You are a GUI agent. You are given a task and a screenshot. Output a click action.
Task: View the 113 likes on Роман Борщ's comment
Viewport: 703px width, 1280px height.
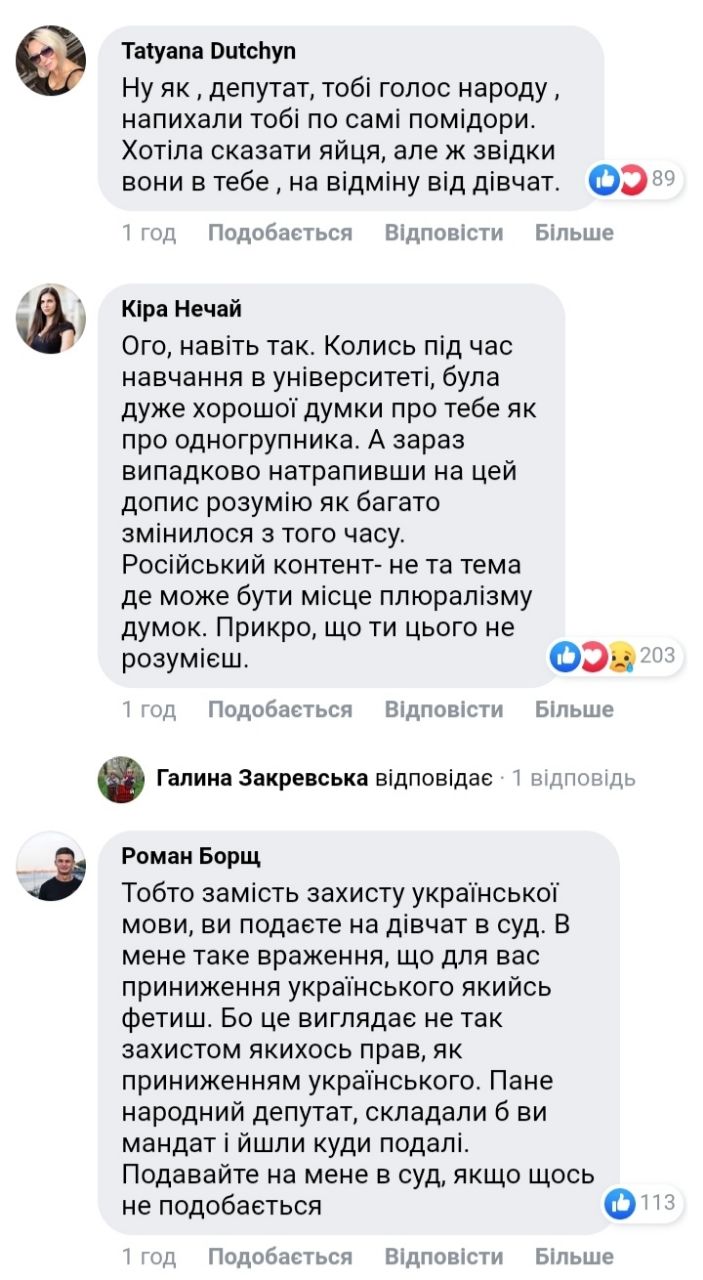[x=640, y=1203]
